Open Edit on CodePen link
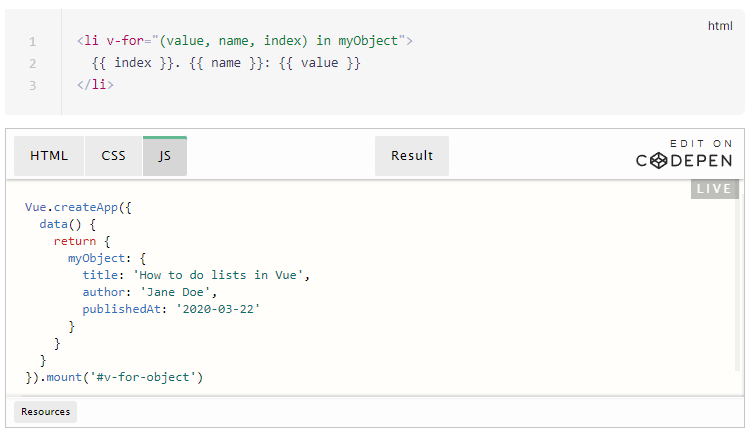This screenshot has height=437, width=753. tap(684, 154)
